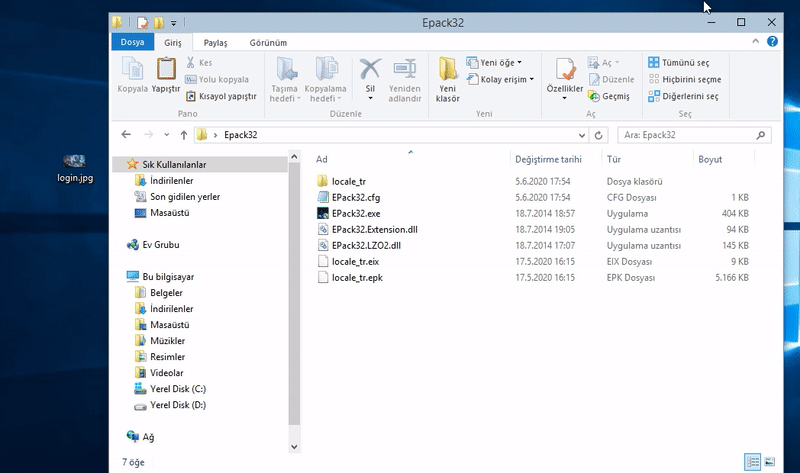Screen dimensions: 800x473
Task: Click quick access properties icon in title bar
Action: tap(143, 22)
